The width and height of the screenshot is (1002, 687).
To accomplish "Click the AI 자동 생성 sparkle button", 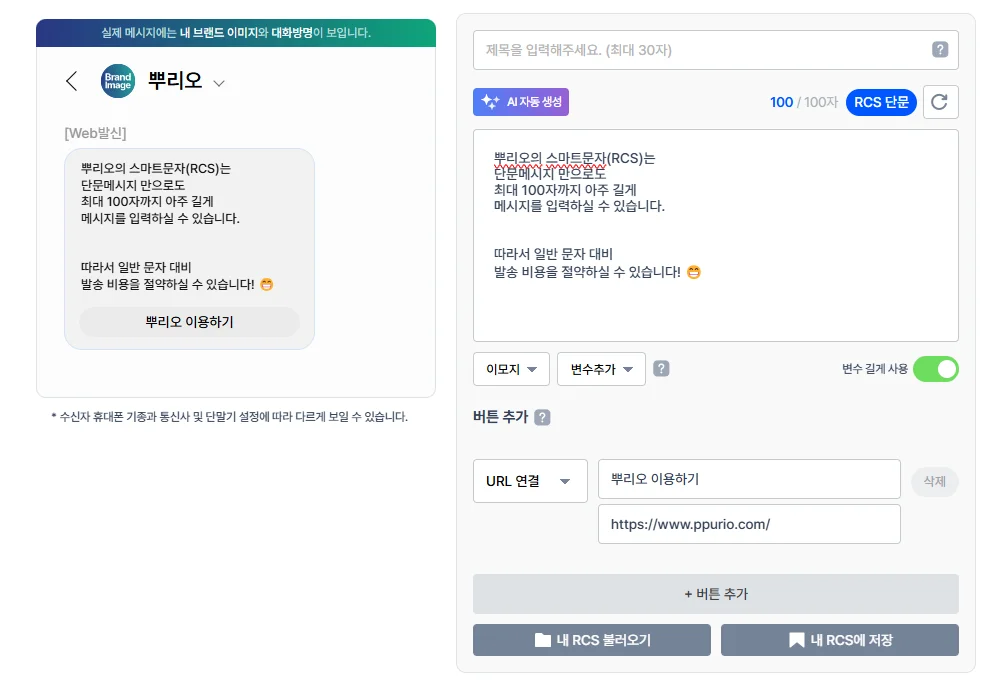I will 521,102.
